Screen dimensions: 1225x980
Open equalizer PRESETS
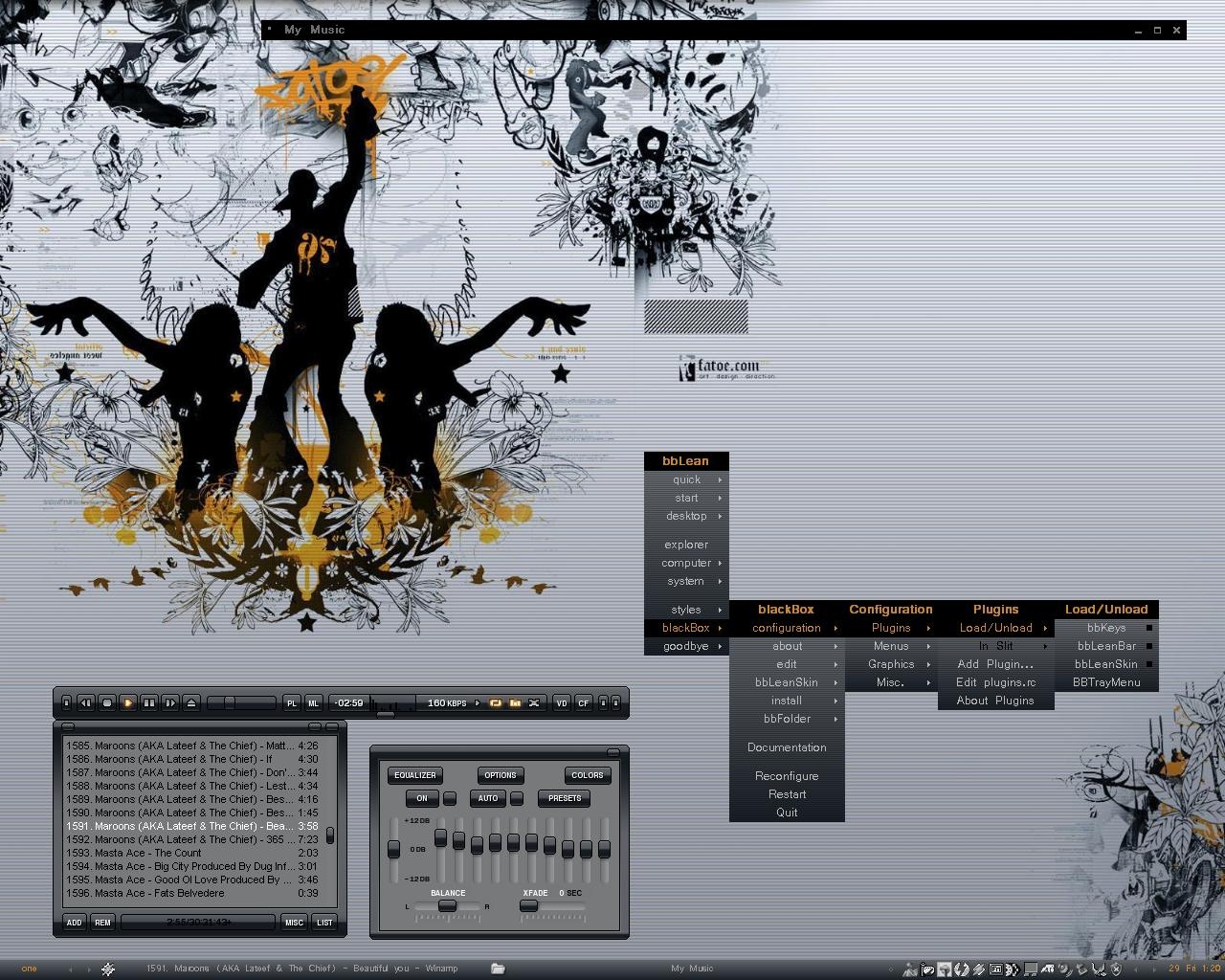coord(565,798)
